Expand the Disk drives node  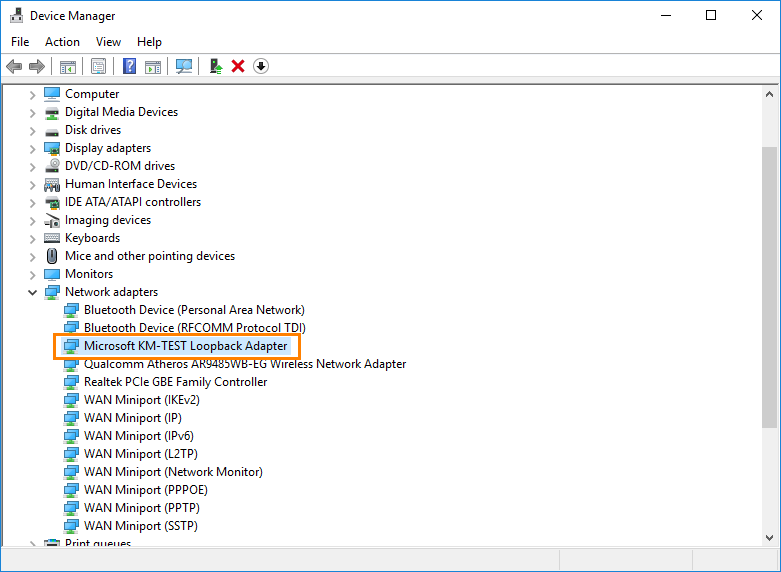pyautogui.click(x=32, y=131)
